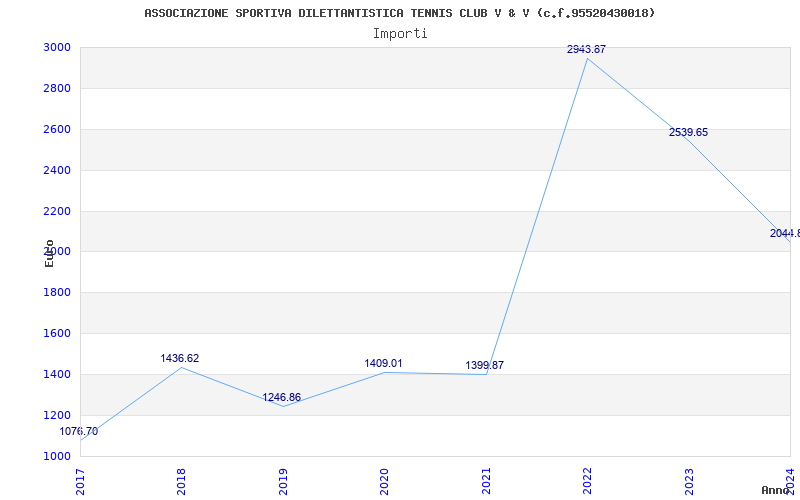Click the 'Euro' y-axis title

pyautogui.click(x=49, y=254)
